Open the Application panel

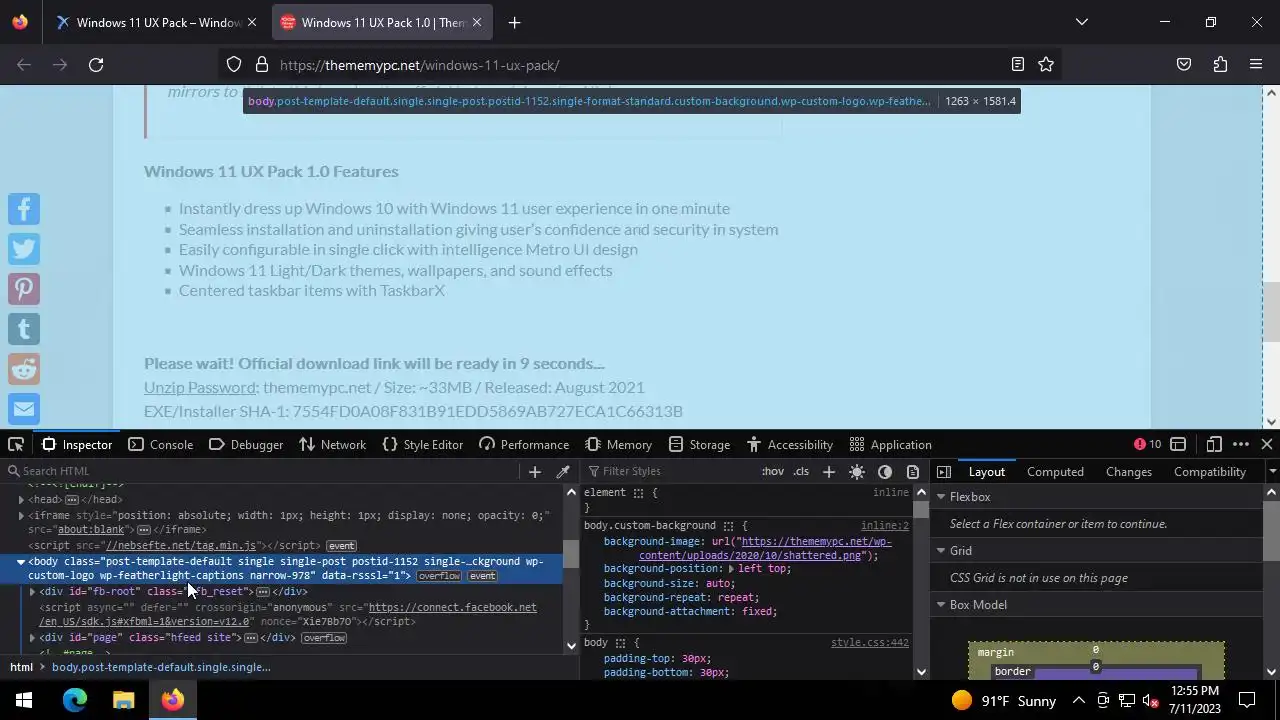point(890,444)
